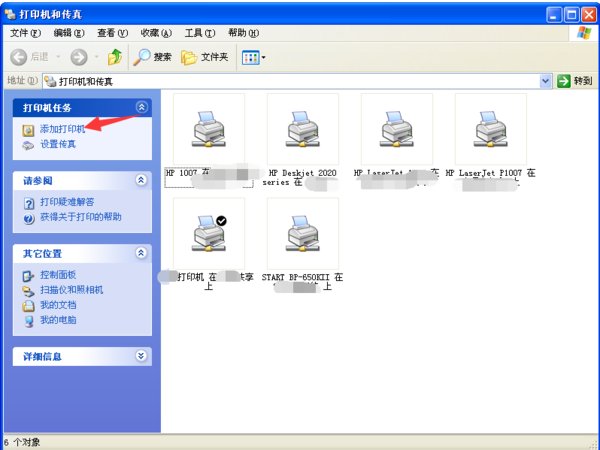Open 我的文档 link

[58, 305]
